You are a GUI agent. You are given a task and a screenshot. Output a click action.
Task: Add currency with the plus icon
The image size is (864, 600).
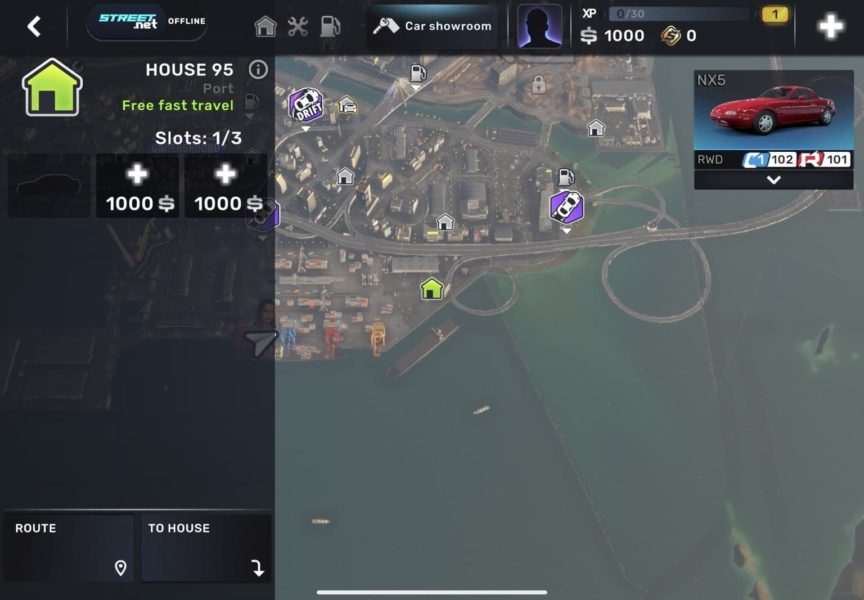[830, 26]
